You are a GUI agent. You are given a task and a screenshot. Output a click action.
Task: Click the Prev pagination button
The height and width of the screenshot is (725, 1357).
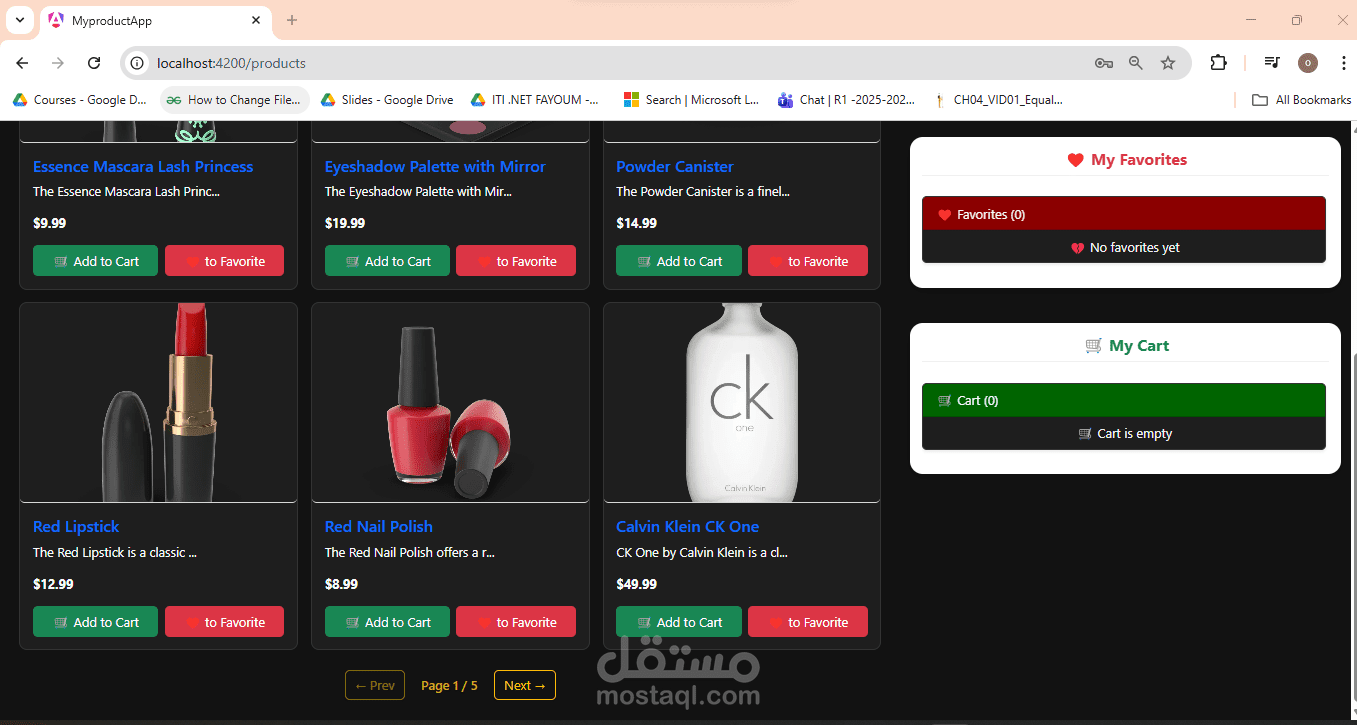coord(375,685)
